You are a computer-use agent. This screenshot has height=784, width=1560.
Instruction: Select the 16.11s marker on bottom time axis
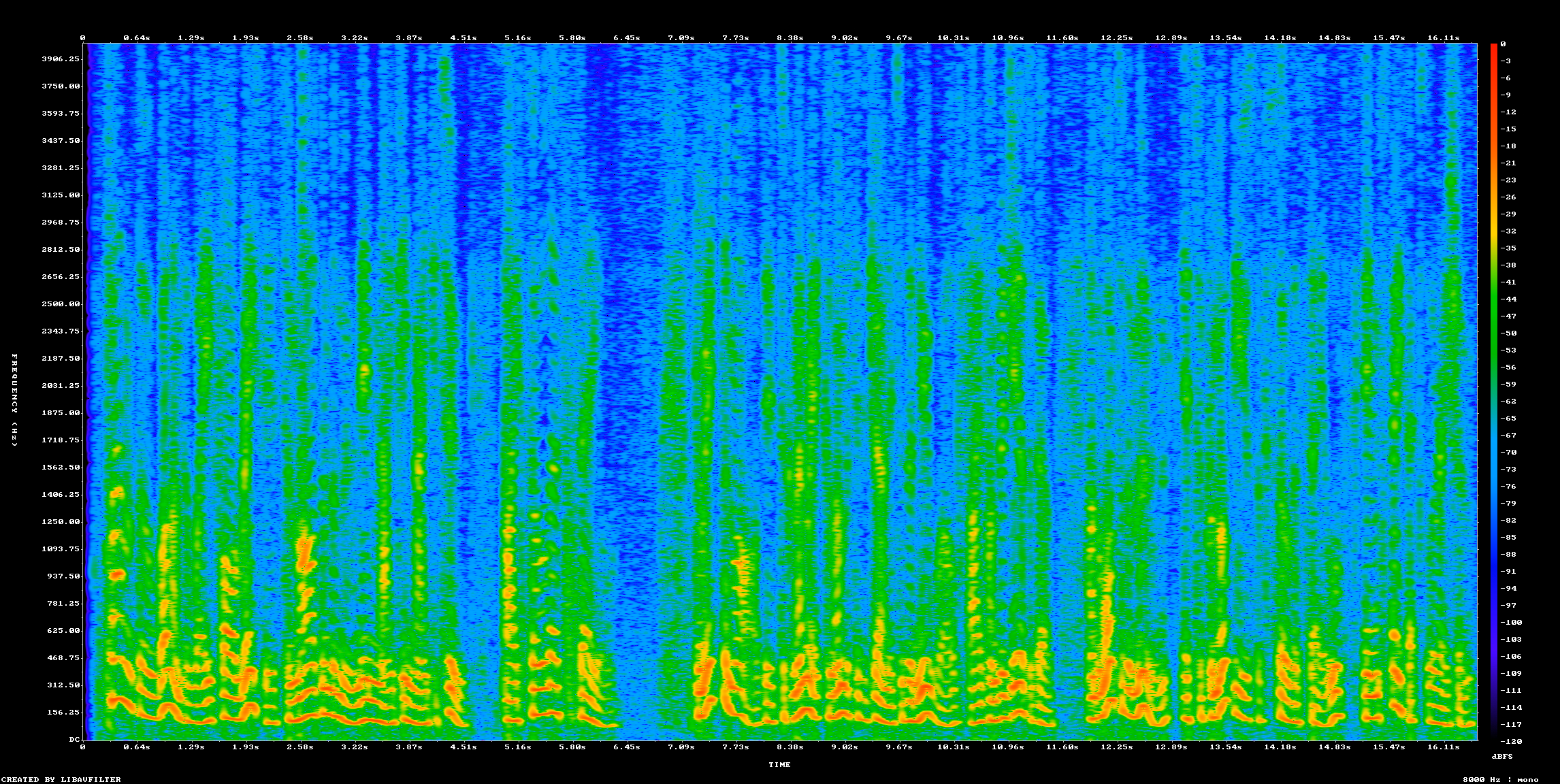coord(1443,747)
